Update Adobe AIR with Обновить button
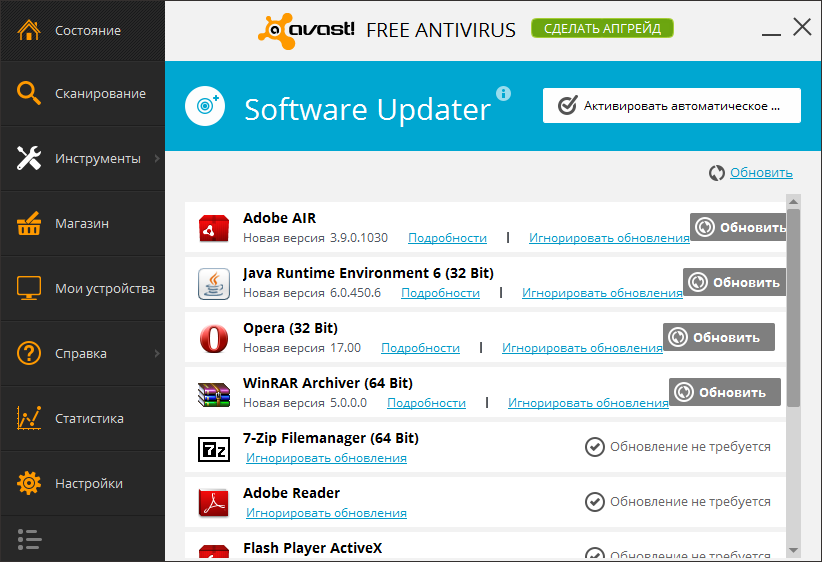 click(x=738, y=227)
